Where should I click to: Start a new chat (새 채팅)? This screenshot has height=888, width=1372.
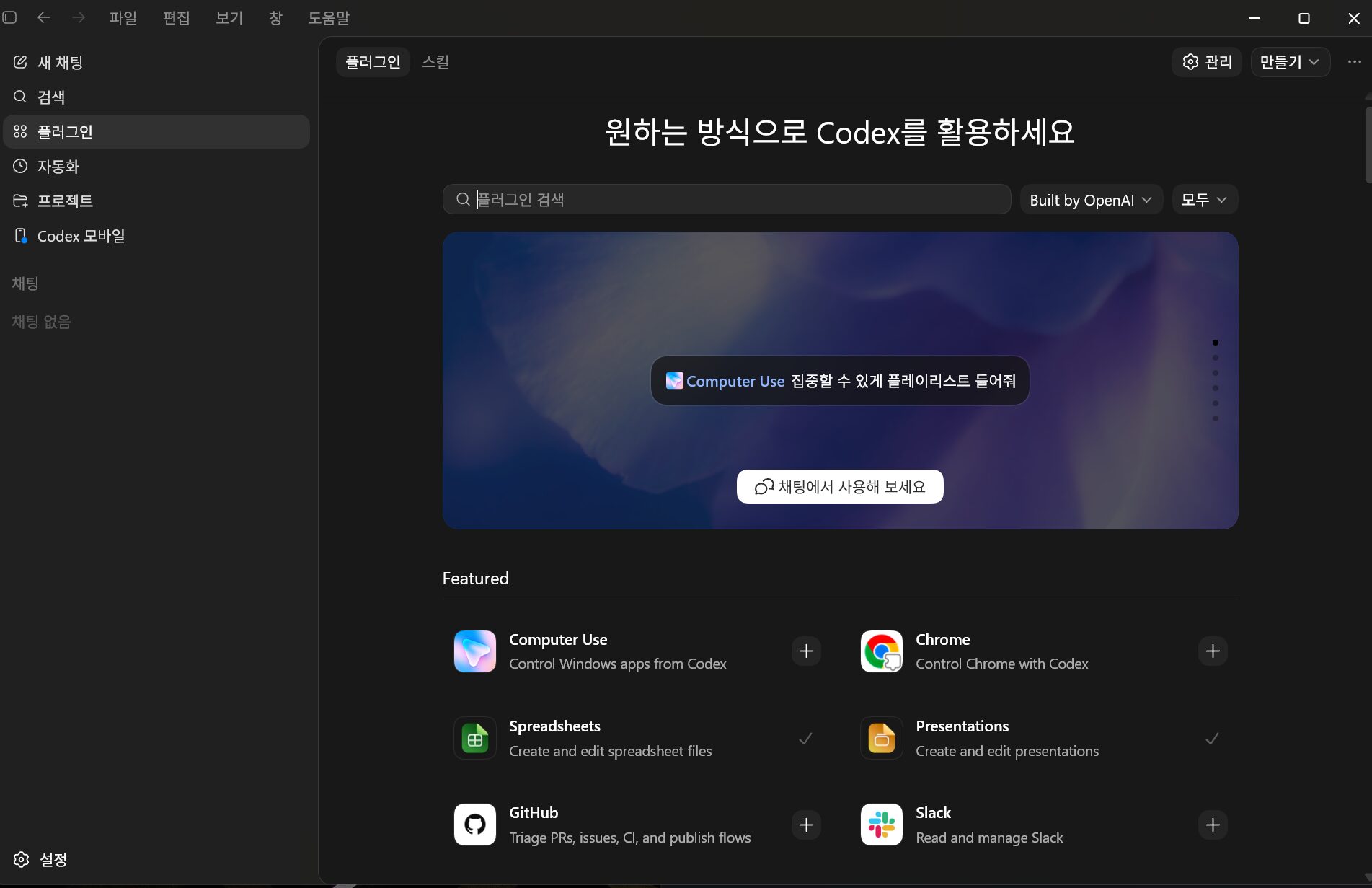pyautogui.click(x=156, y=62)
